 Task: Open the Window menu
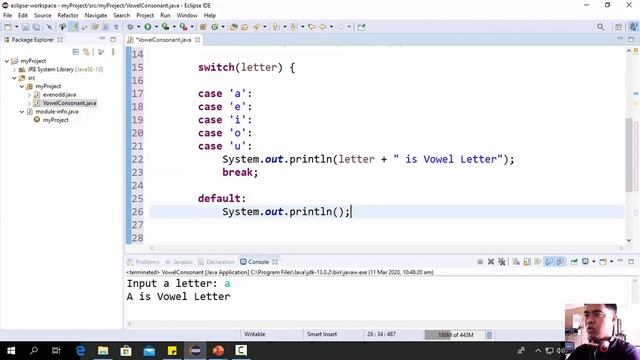[187, 15]
